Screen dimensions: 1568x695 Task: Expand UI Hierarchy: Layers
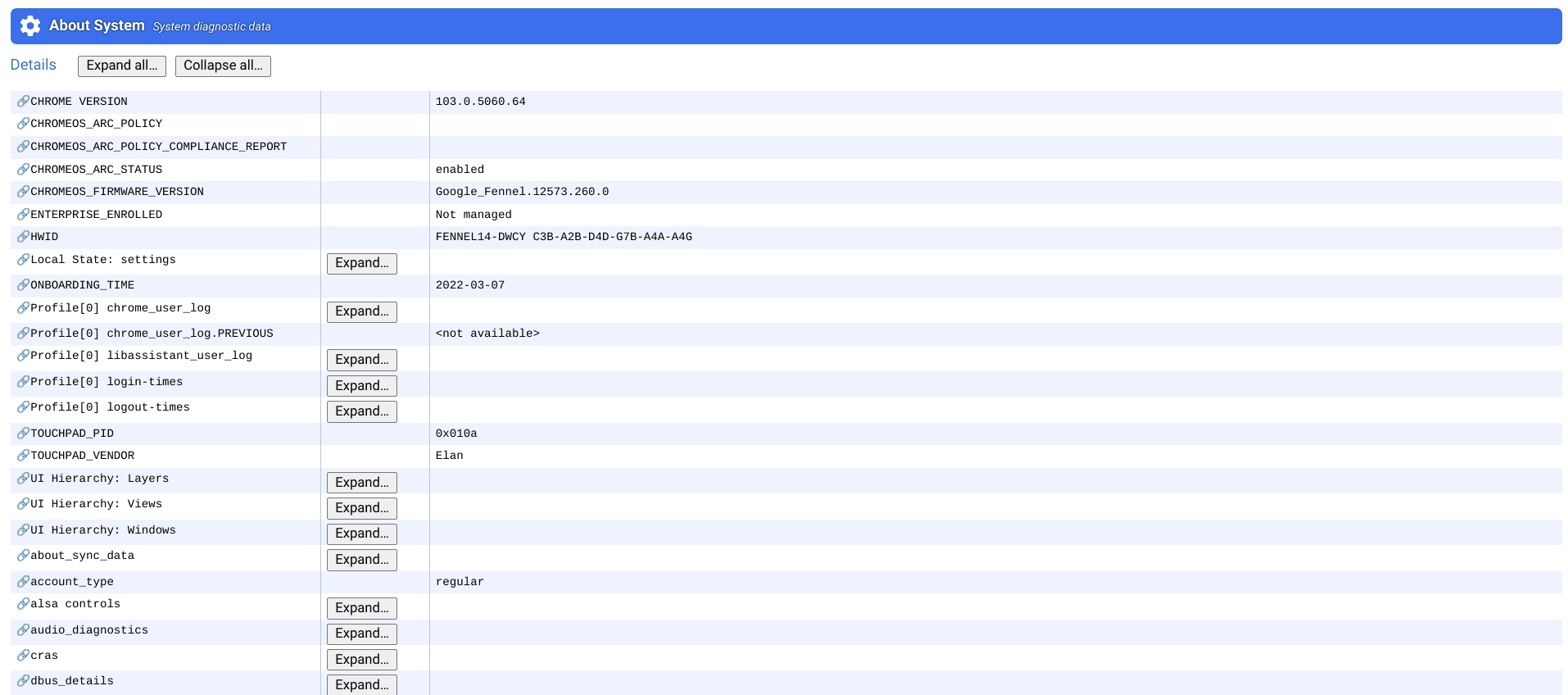[x=362, y=482]
